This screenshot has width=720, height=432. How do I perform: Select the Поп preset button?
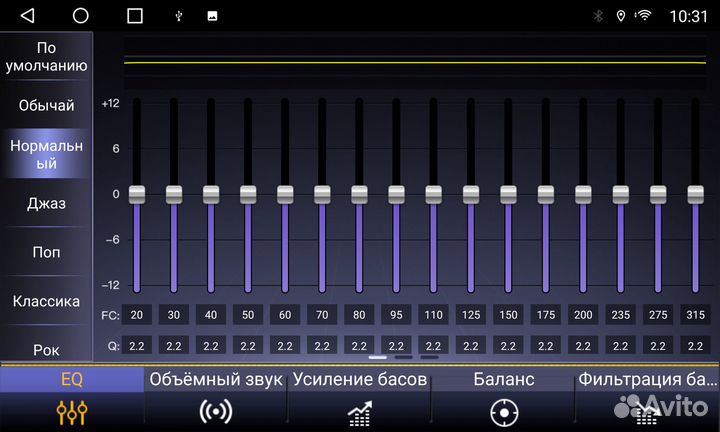coord(46,252)
